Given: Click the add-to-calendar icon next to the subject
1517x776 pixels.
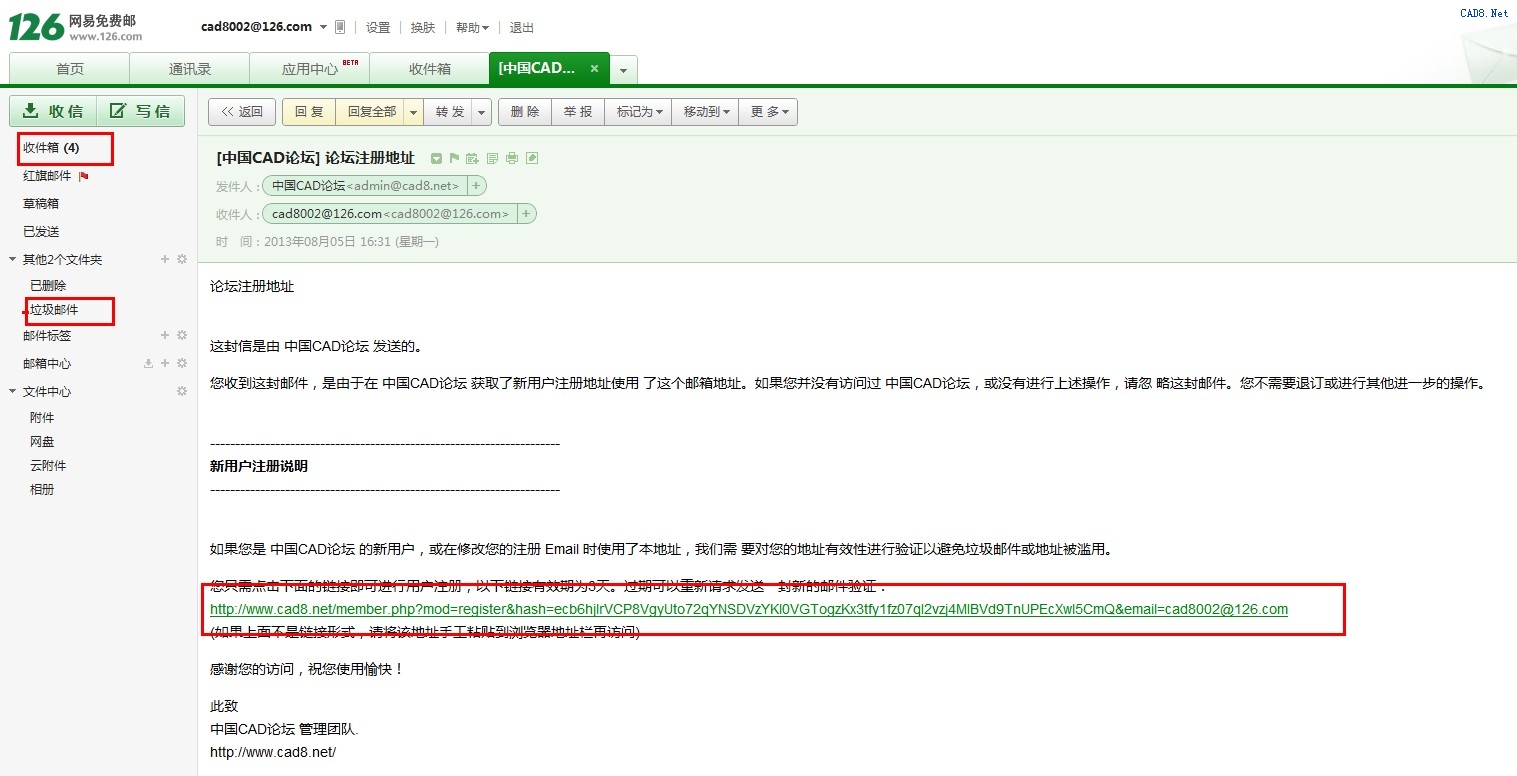Looking at the screenshot, I should [472, 158].
